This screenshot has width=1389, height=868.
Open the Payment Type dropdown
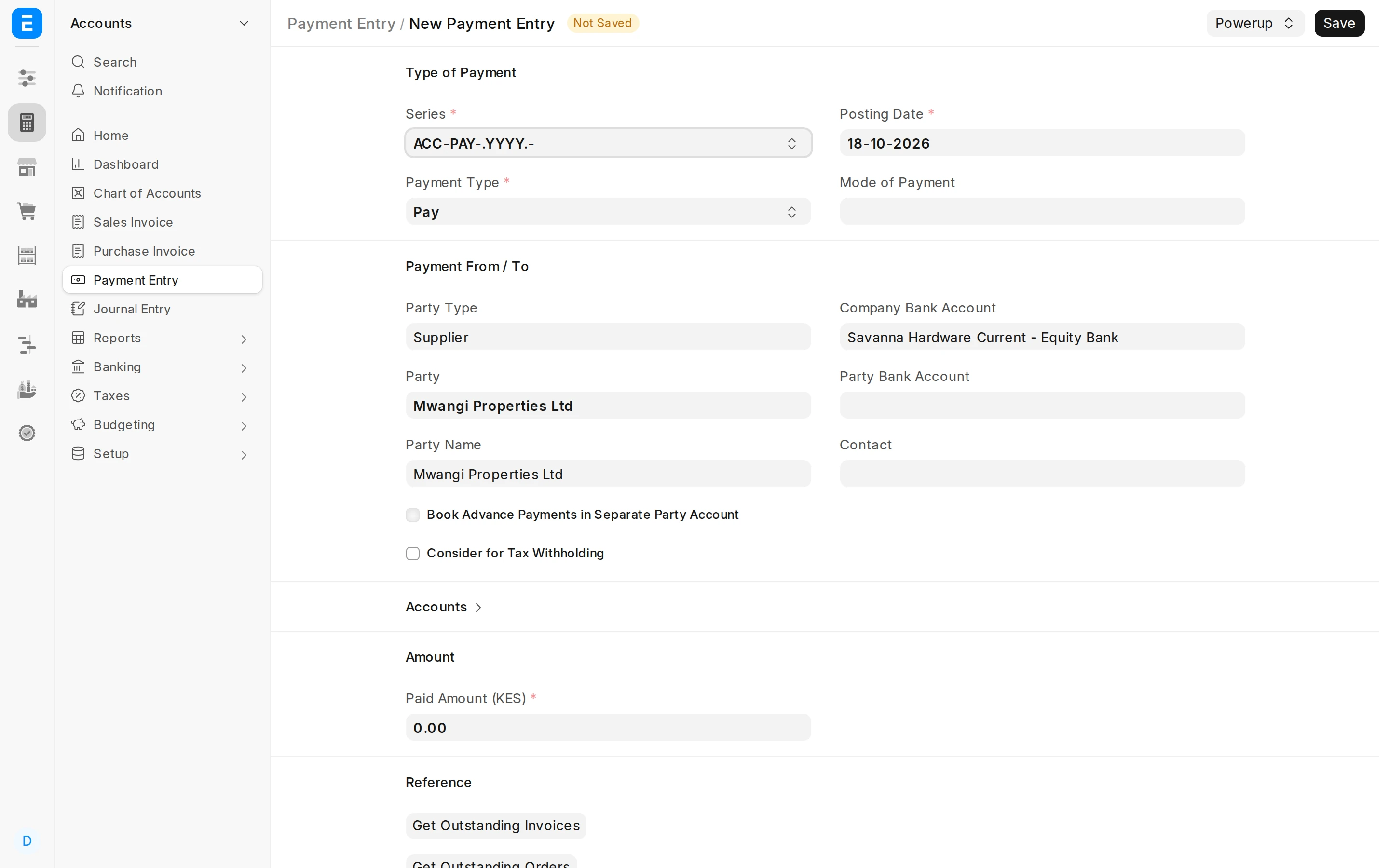tap(608, 212)
